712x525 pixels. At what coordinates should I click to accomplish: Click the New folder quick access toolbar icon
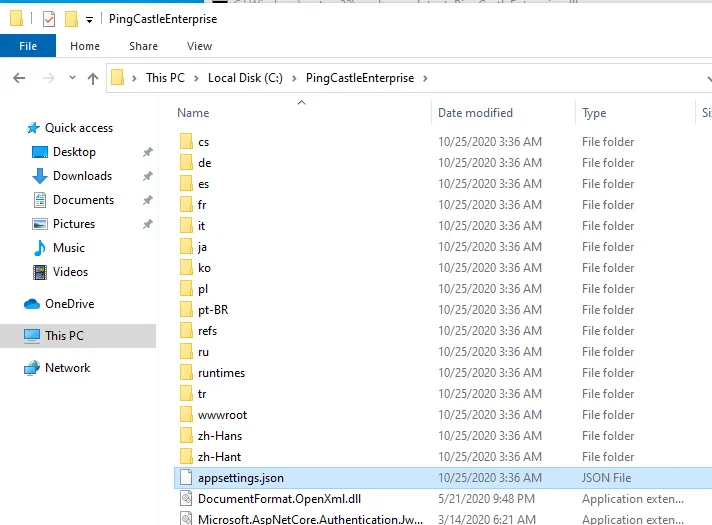point(71,19)
